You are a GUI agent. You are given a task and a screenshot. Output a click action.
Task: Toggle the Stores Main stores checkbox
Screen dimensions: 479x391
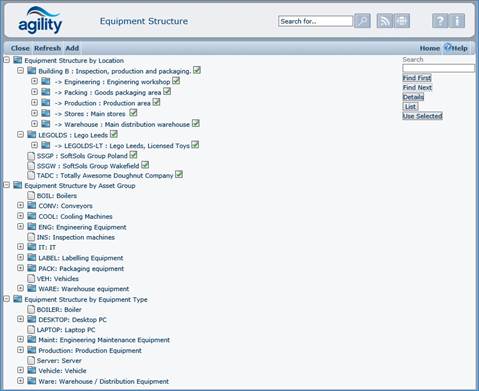pos(133,113)
